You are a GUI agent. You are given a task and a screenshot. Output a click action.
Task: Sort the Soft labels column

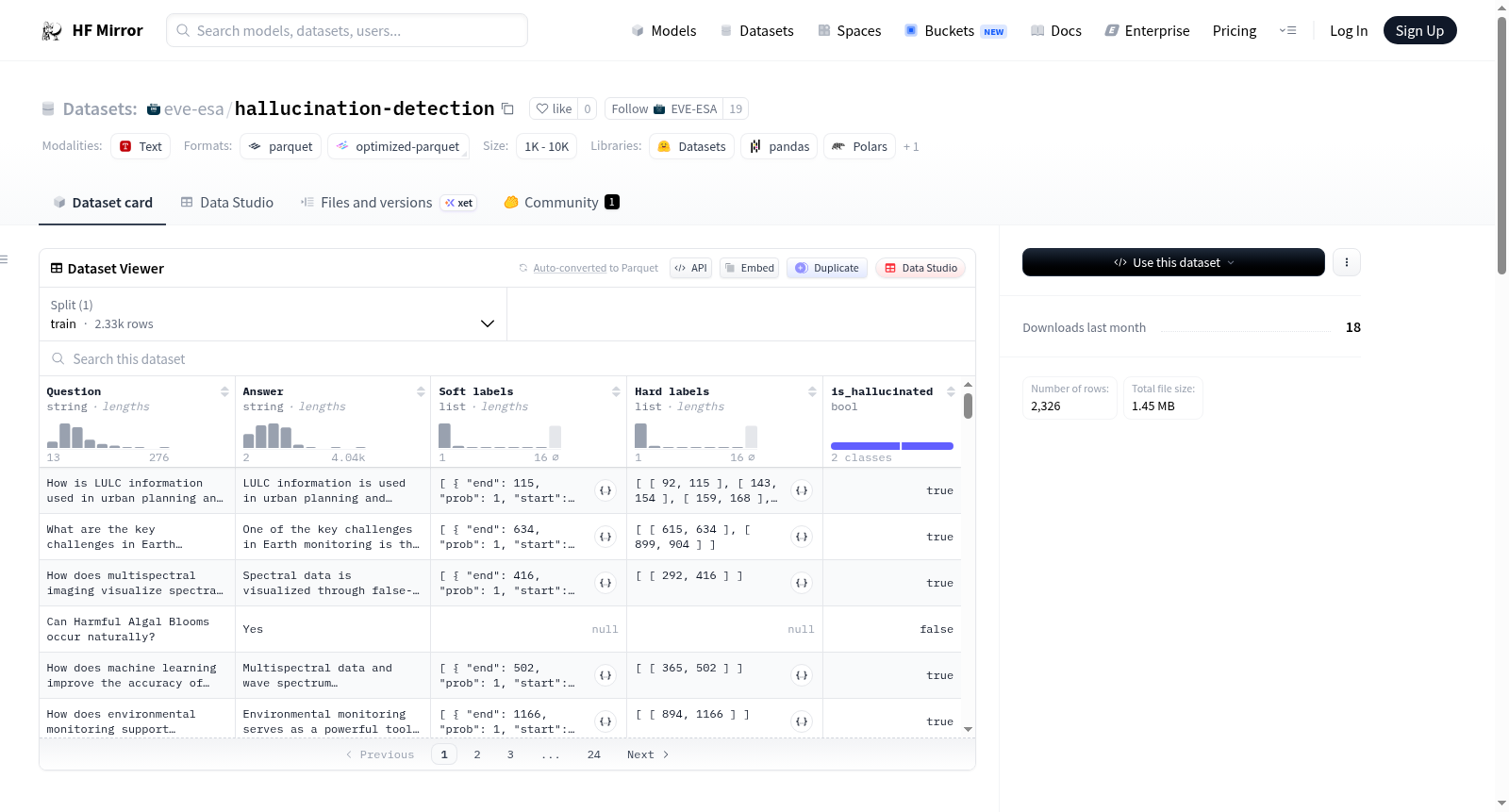616,391
